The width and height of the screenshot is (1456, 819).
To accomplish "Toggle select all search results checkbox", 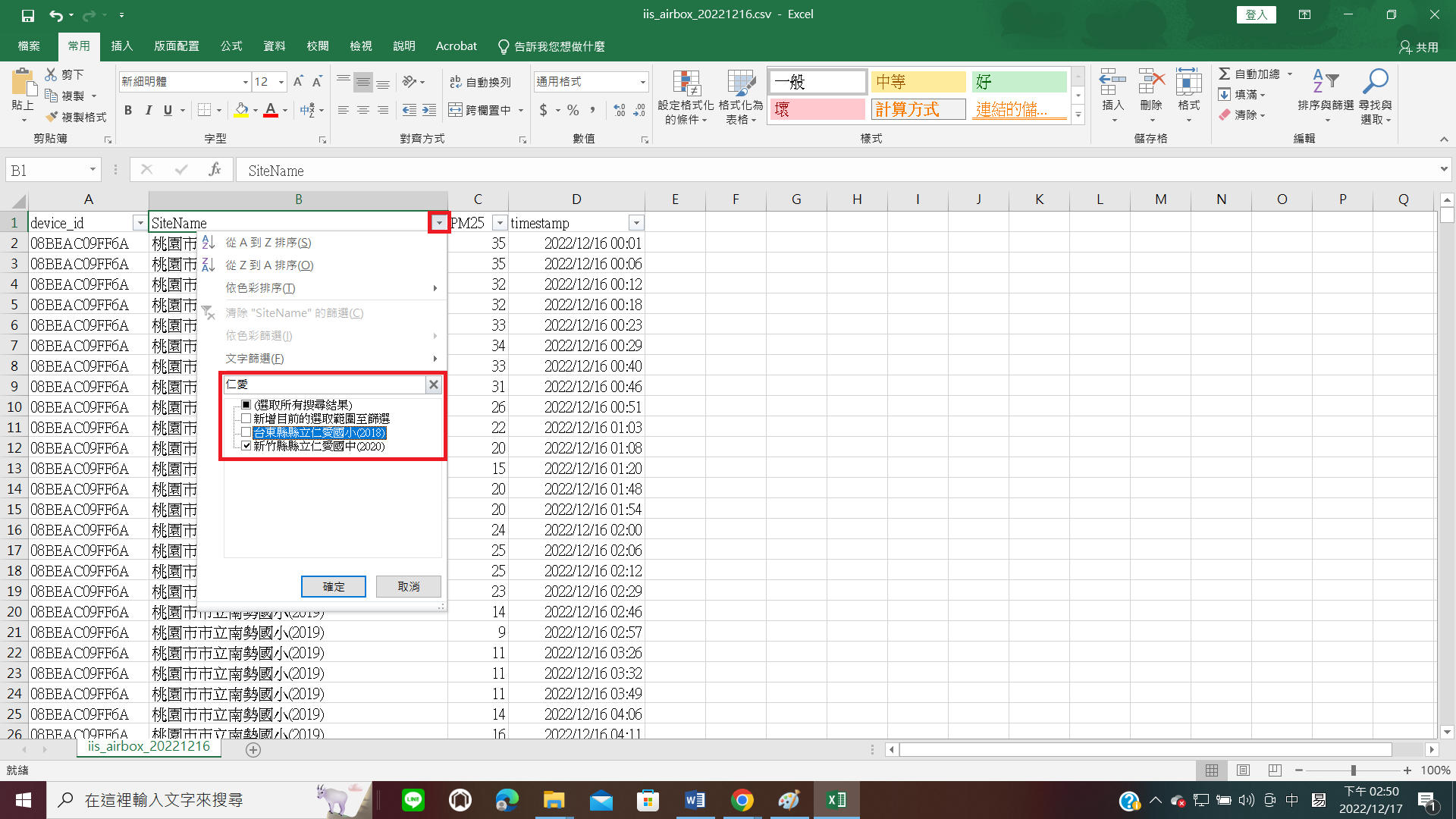I will [x=246, y=405].
